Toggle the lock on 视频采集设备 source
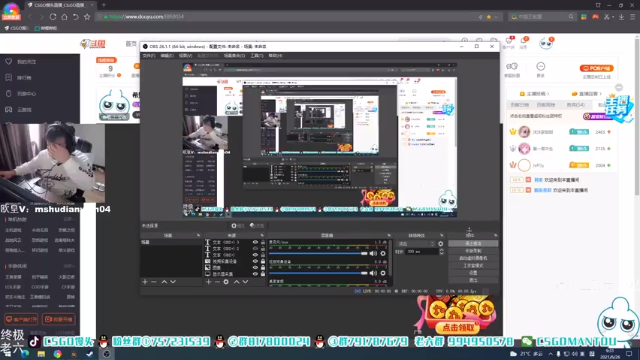 (x=263, y=261)
